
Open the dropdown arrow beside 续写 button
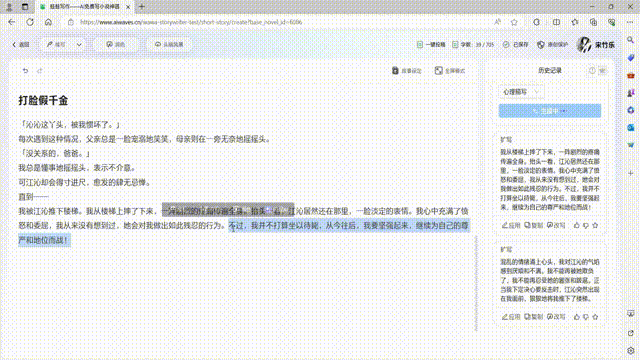[x=79, y=44]
